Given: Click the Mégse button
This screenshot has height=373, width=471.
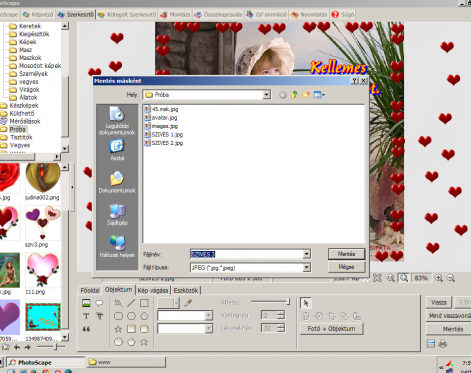Looking at the screenshot, I should pos(346,267).
